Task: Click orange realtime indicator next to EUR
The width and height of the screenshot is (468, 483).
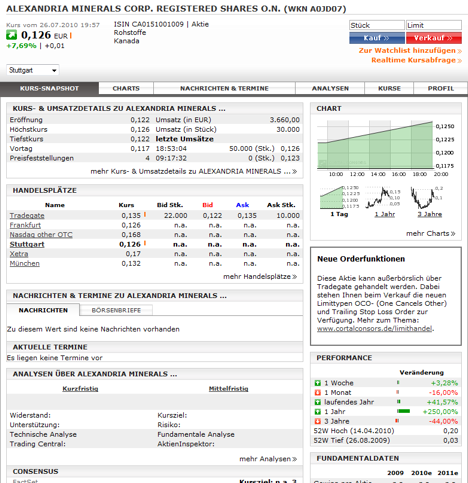Action: coord(71,36)
